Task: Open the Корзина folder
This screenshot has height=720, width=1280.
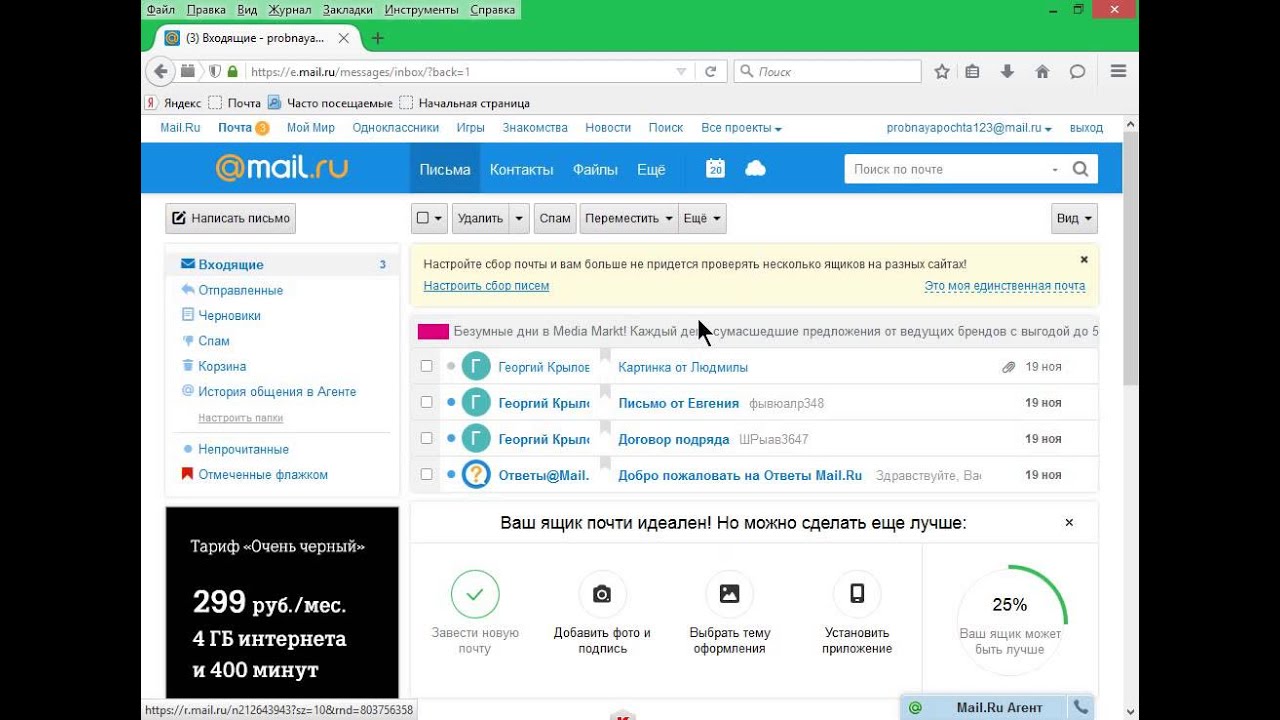Action: [222, 366]
